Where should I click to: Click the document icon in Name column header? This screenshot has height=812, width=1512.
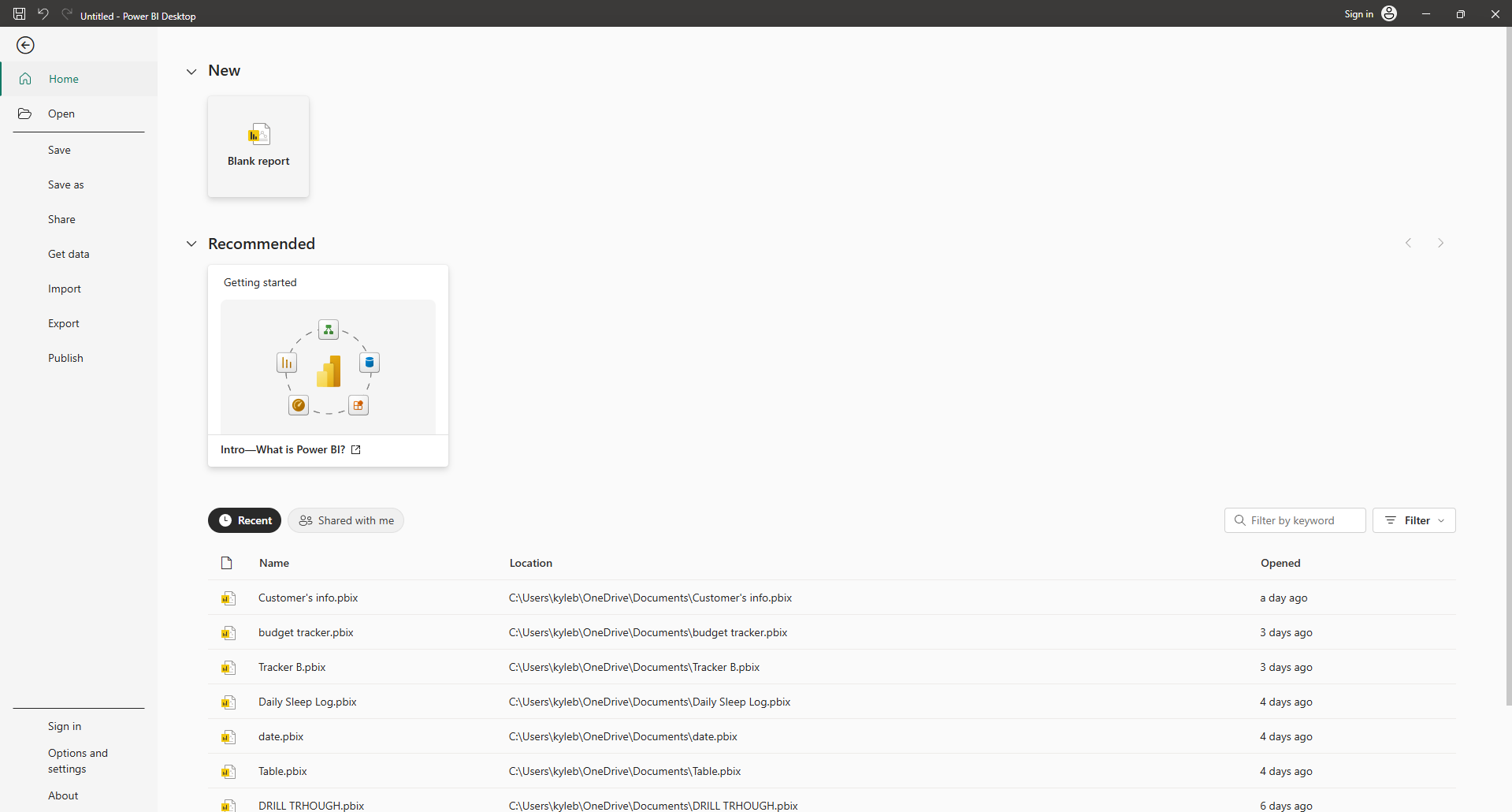click(x=227, y=563)
